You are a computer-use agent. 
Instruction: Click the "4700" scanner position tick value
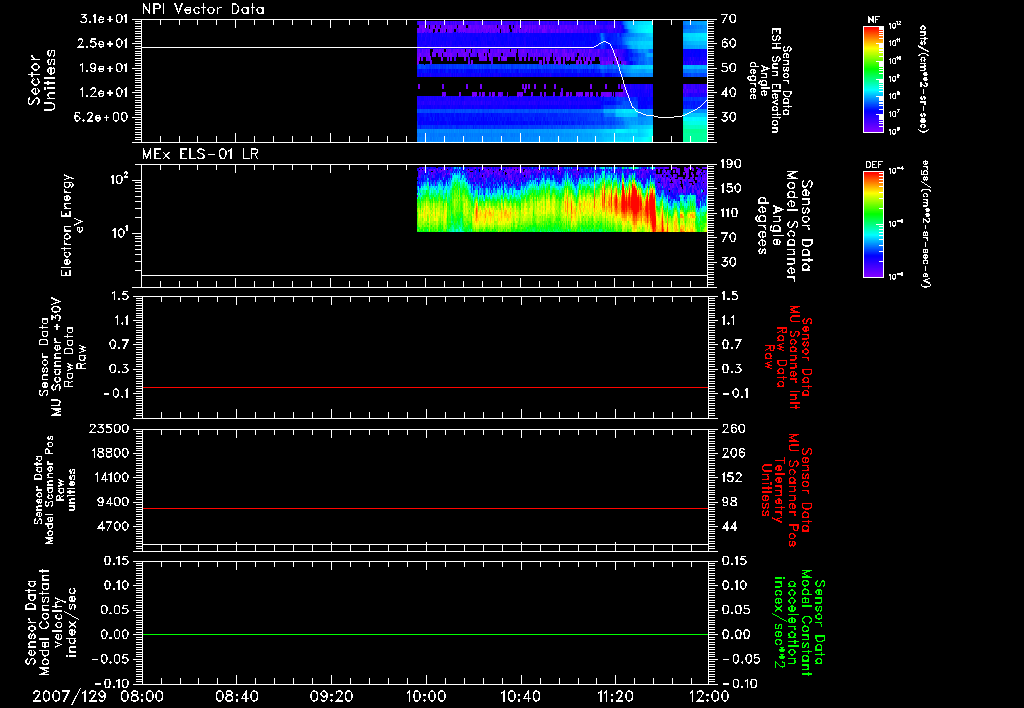click(112, 526)
